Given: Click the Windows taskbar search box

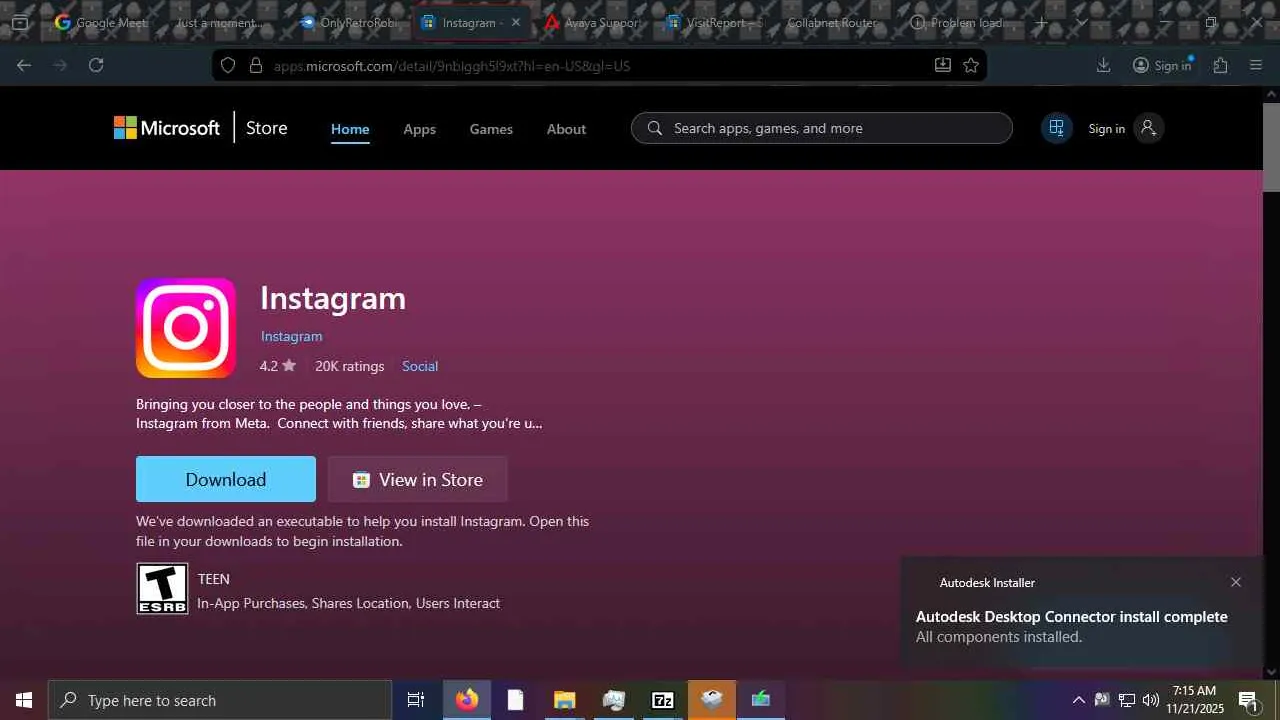Looking at the screenshot, I should click(x=220, y=700).
